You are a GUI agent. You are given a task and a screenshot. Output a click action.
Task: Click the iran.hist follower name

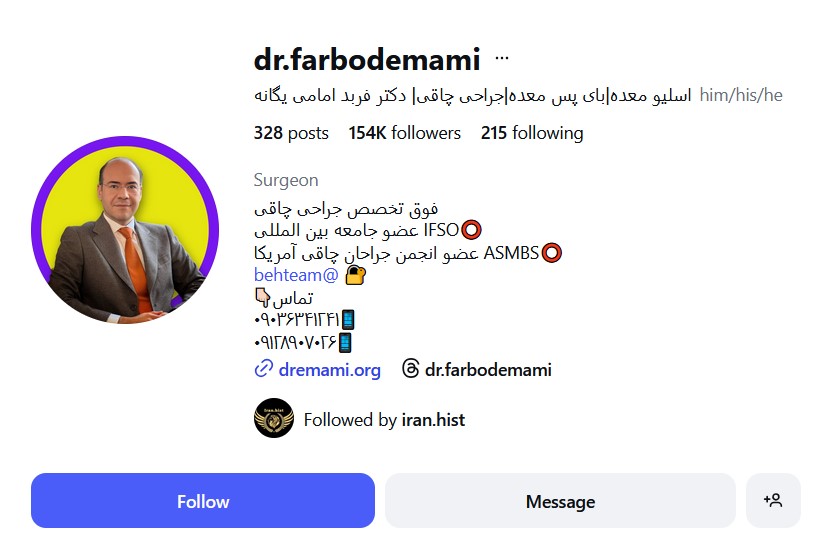[x=433, y=419]
